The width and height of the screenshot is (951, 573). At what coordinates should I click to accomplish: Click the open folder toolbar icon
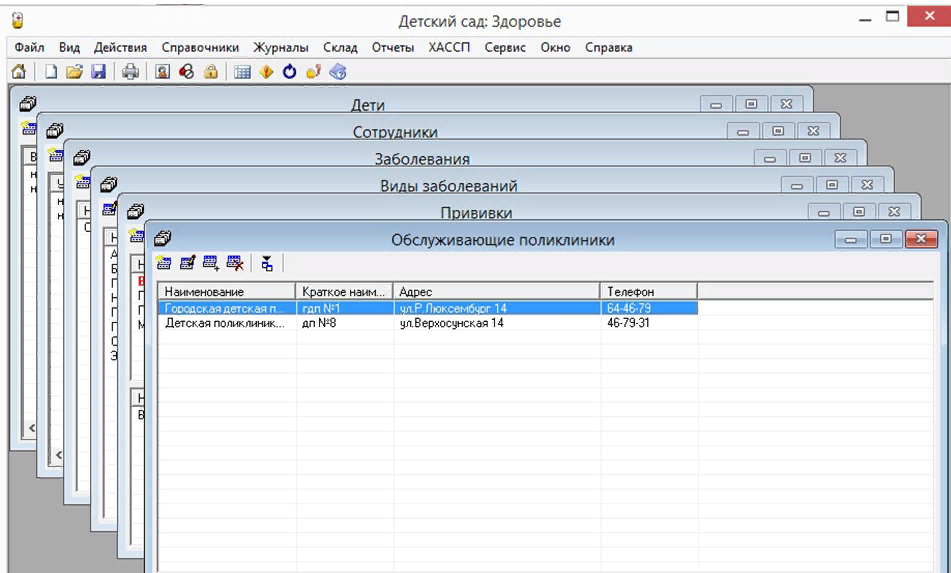click(x=74, y=72)
